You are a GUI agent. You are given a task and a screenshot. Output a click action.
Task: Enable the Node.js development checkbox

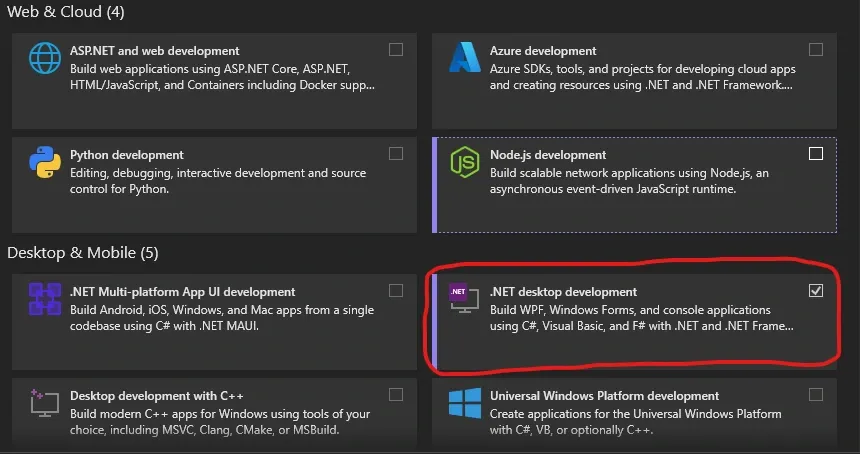pos(816,154)
